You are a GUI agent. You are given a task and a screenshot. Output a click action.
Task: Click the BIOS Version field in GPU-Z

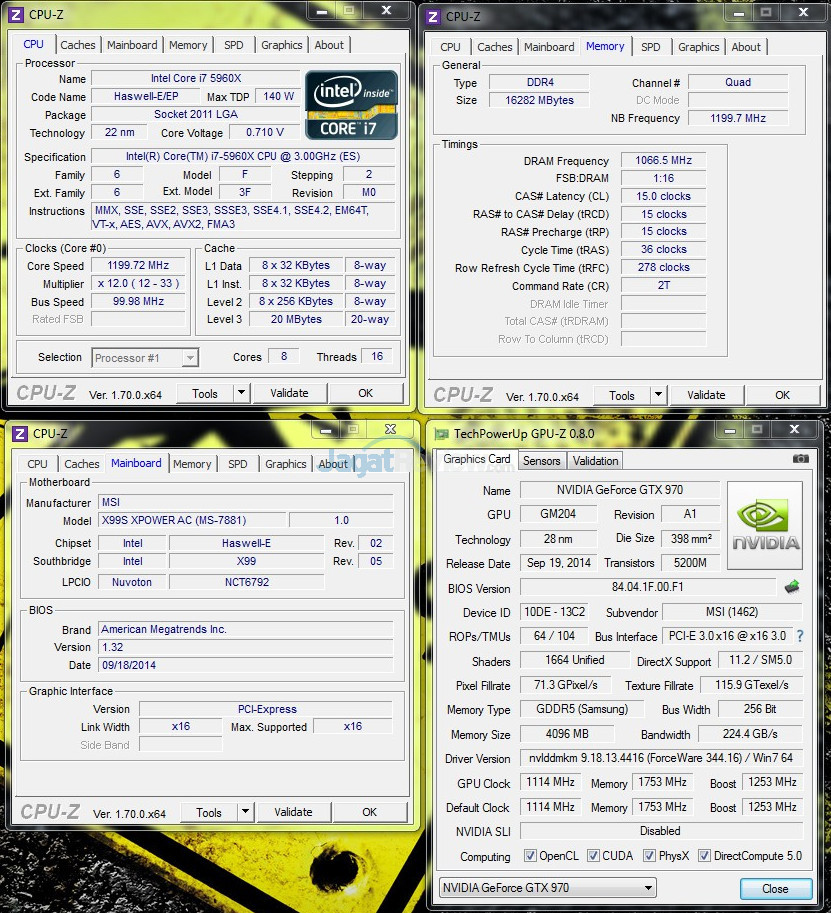[647, 588]
